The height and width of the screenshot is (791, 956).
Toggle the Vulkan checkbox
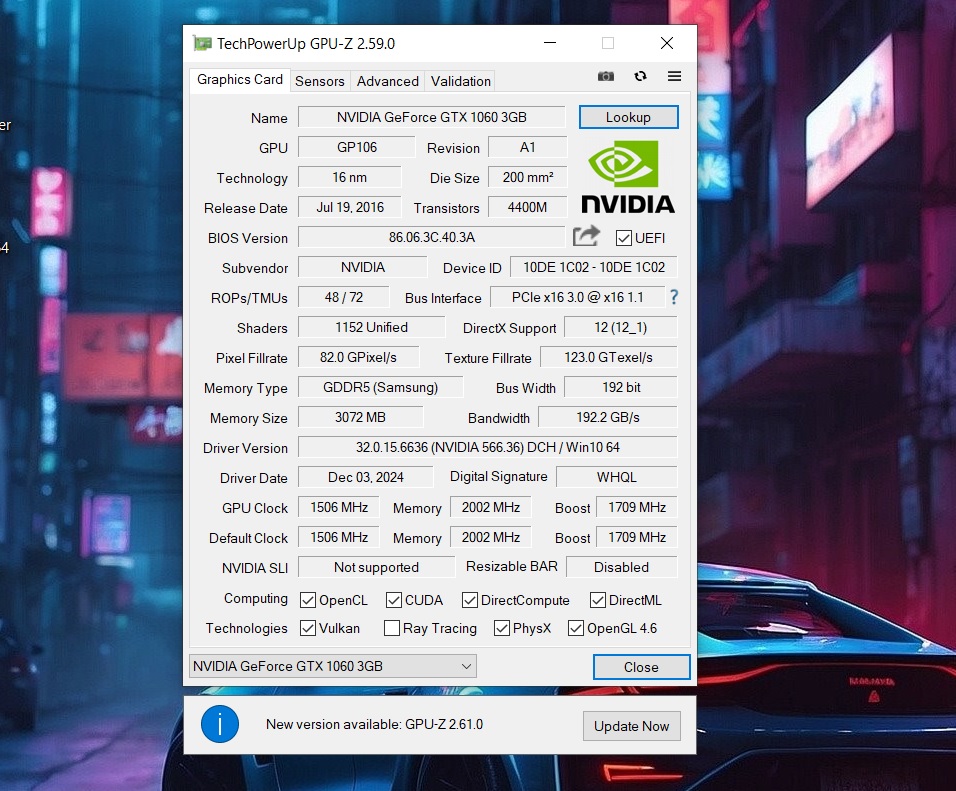click(x=308, y=628)
